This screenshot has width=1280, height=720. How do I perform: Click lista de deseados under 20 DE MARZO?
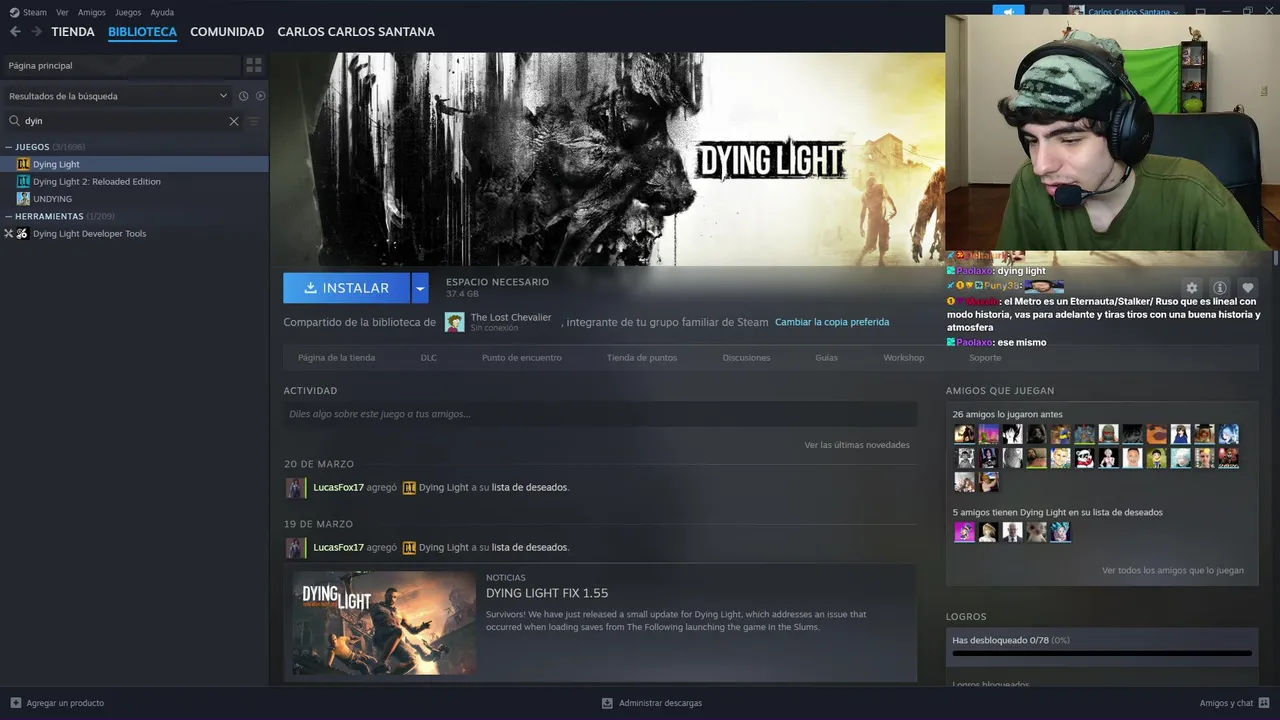529,488
